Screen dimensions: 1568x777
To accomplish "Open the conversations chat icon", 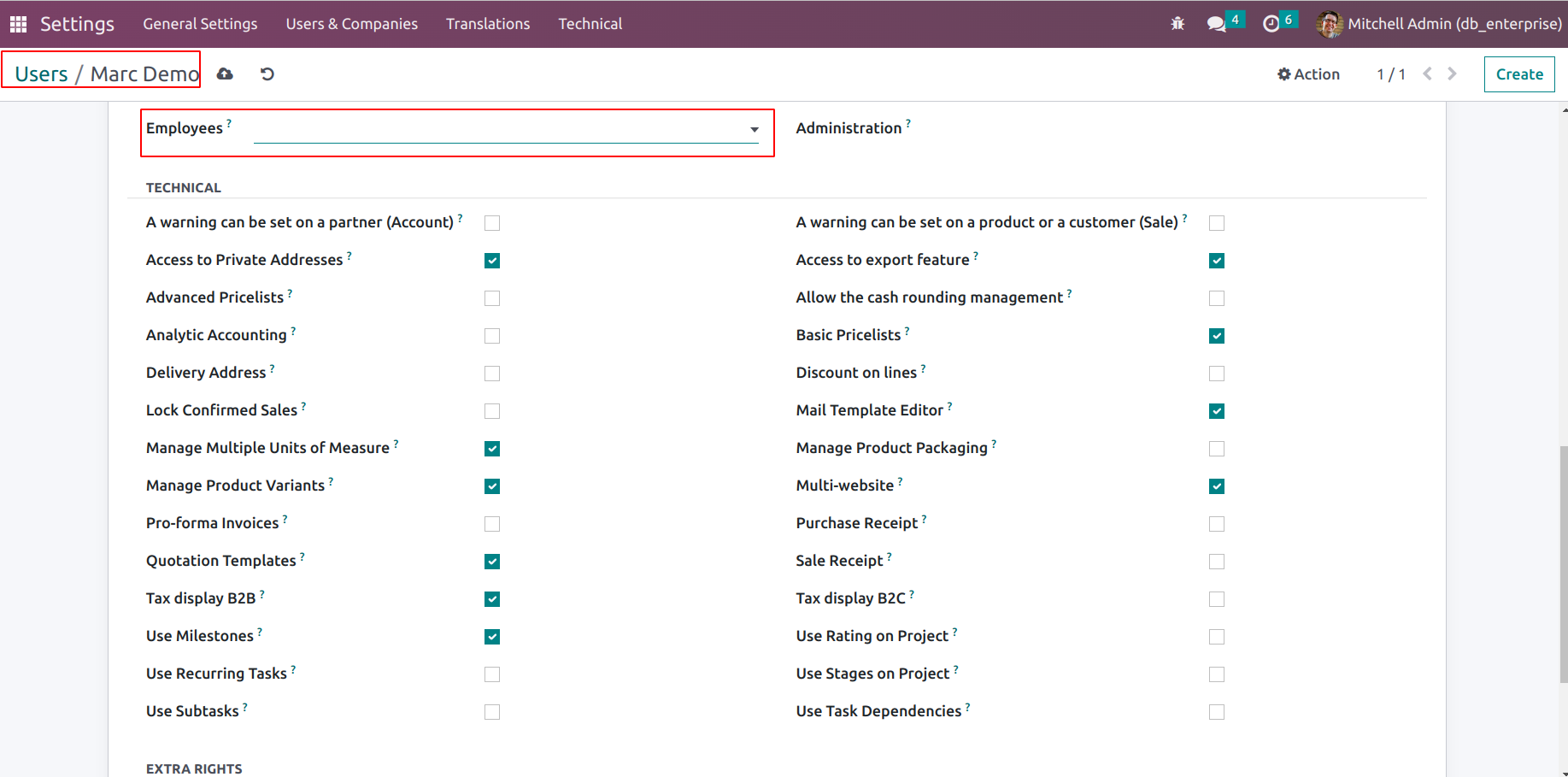I will (1216, 24).
